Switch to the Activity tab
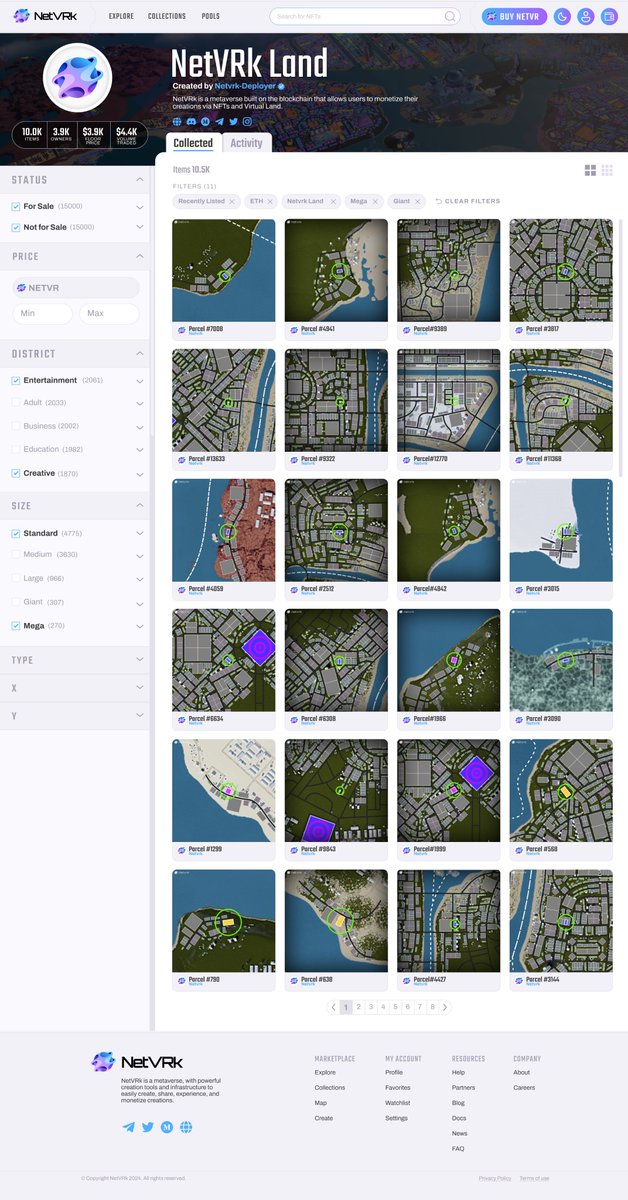This screenshot has width=628, height=1200. 246,143
